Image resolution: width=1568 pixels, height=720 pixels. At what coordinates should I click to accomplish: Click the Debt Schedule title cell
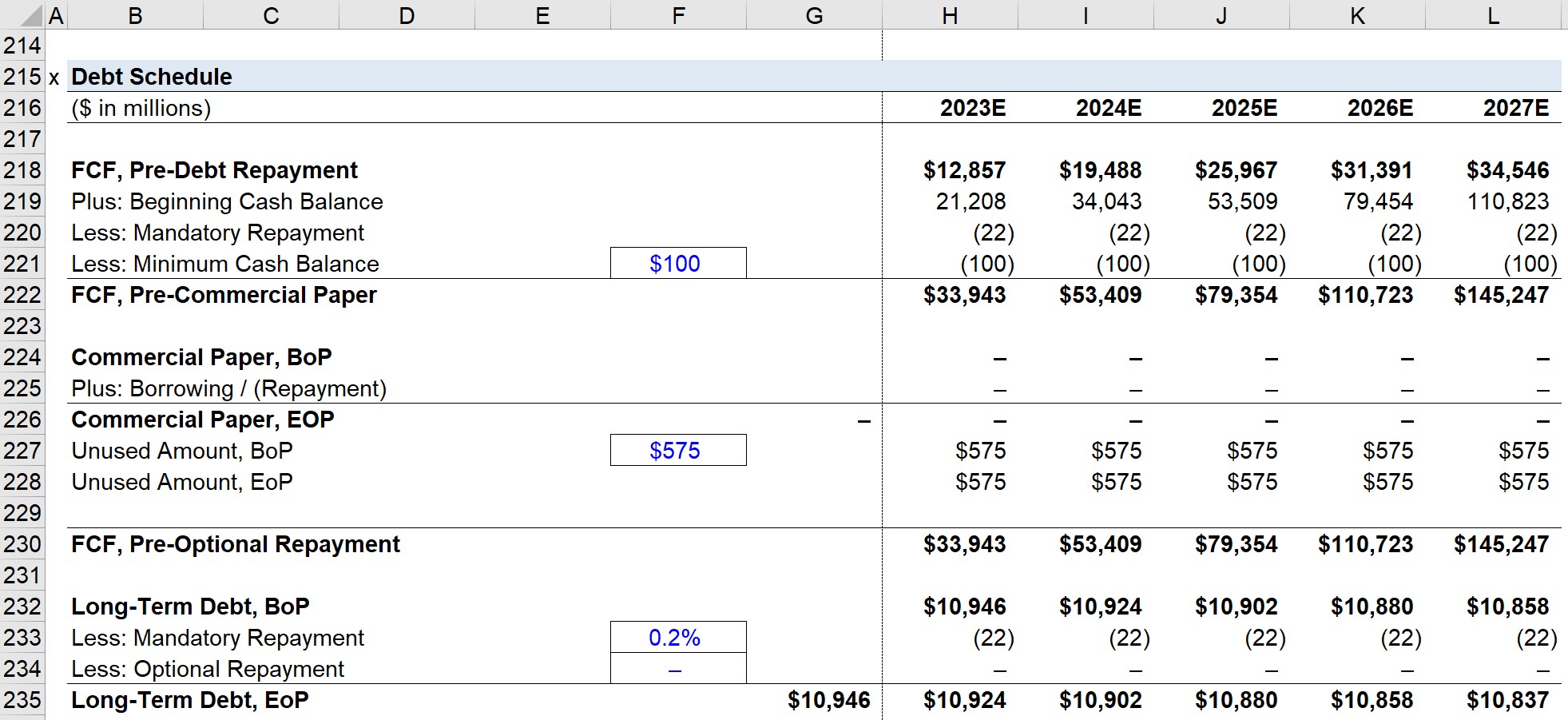click(152, 77)
